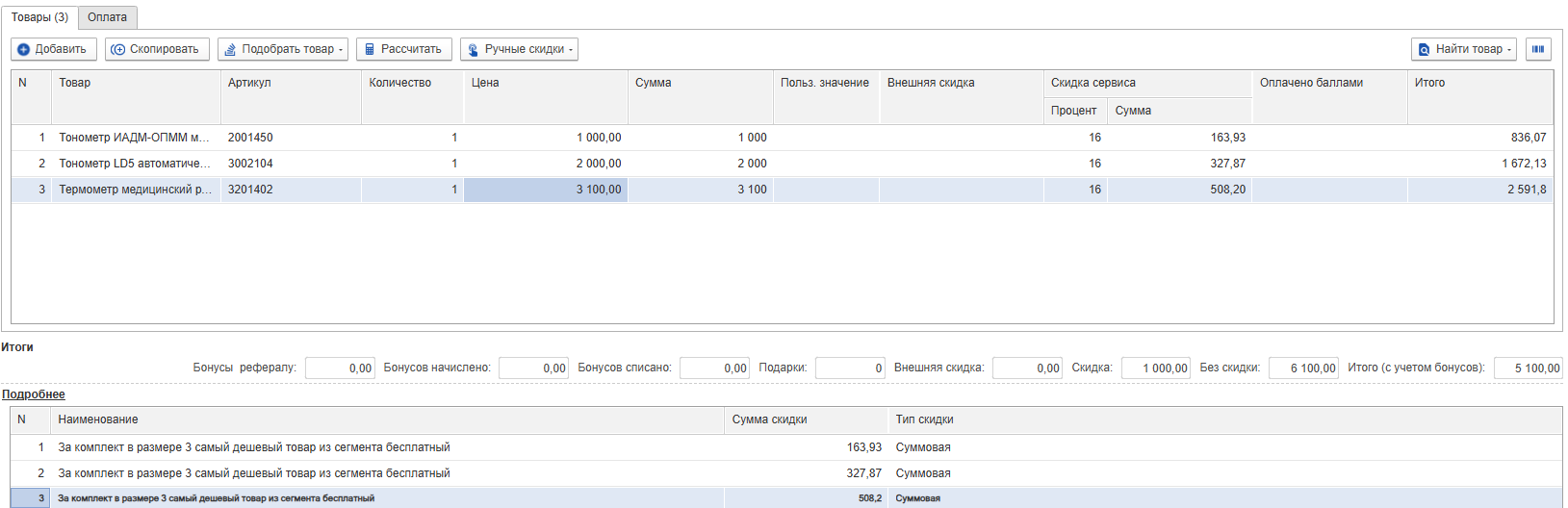Click total cell 2 591,8
The width and height of the screenshot is (1568, 508).
point(1480,190)
